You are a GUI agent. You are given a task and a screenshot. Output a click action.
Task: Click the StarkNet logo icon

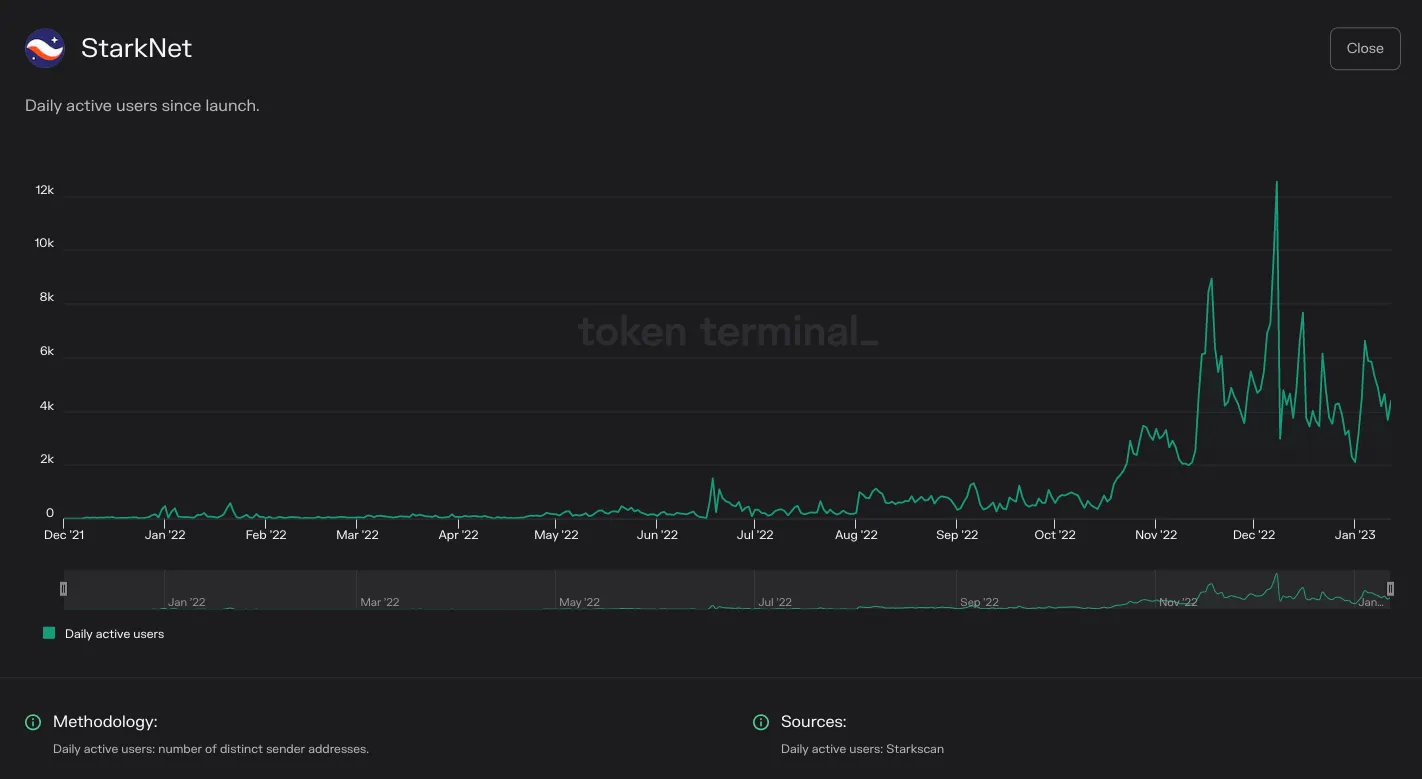coord(45,48)
